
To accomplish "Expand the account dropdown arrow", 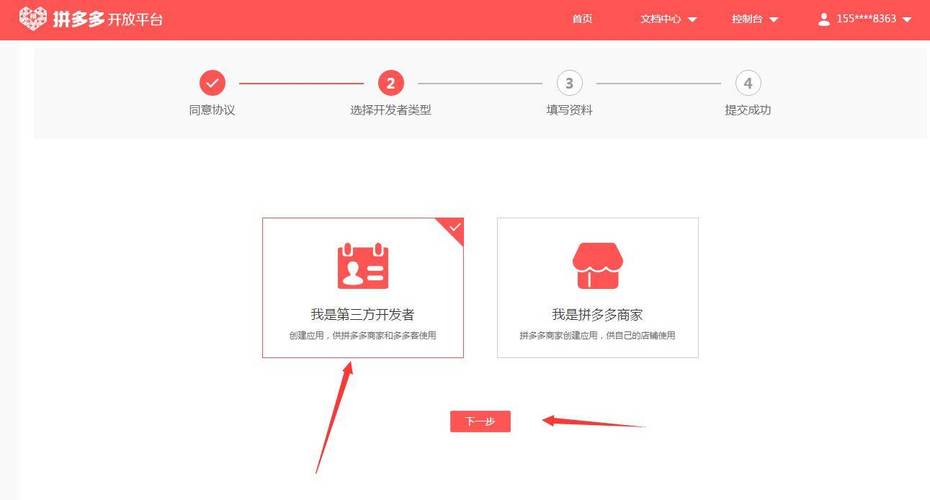I will pyautogui.click(x=906, y=20).
